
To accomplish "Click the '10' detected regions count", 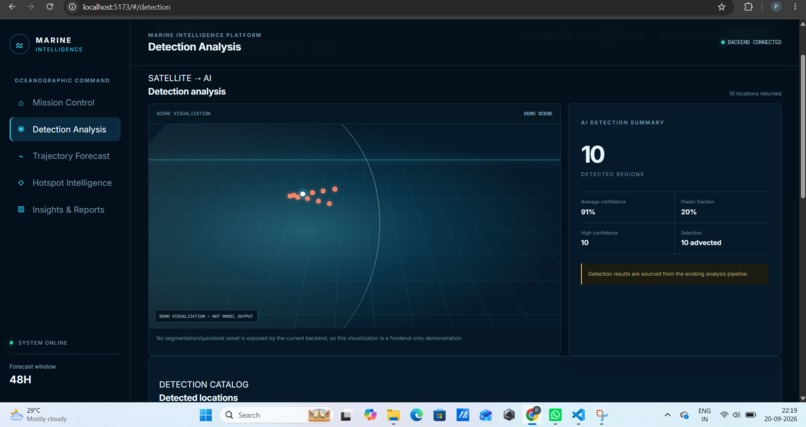I will click(x=593, y=155).
